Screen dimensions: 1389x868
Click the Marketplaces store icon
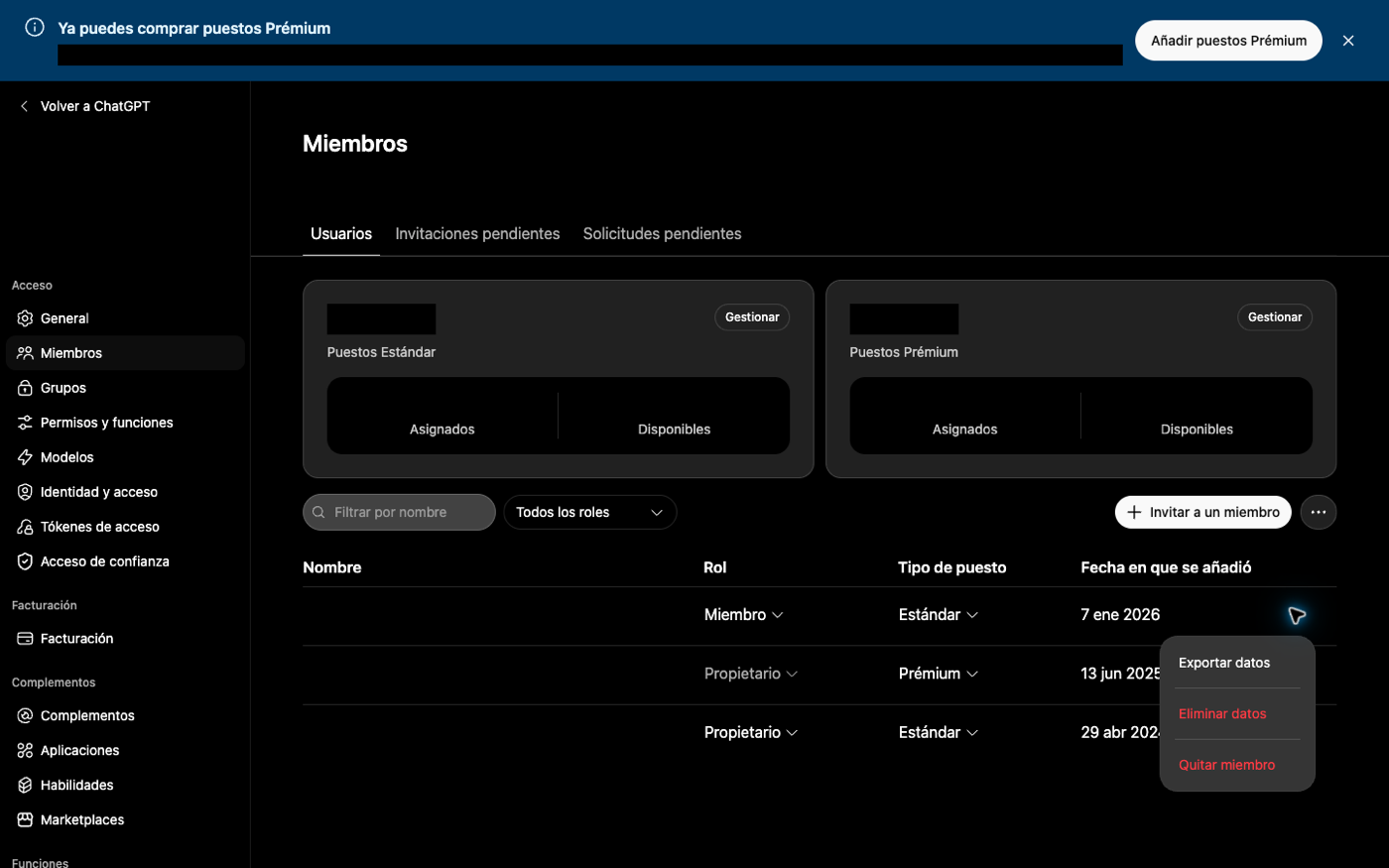coord(25,819)
